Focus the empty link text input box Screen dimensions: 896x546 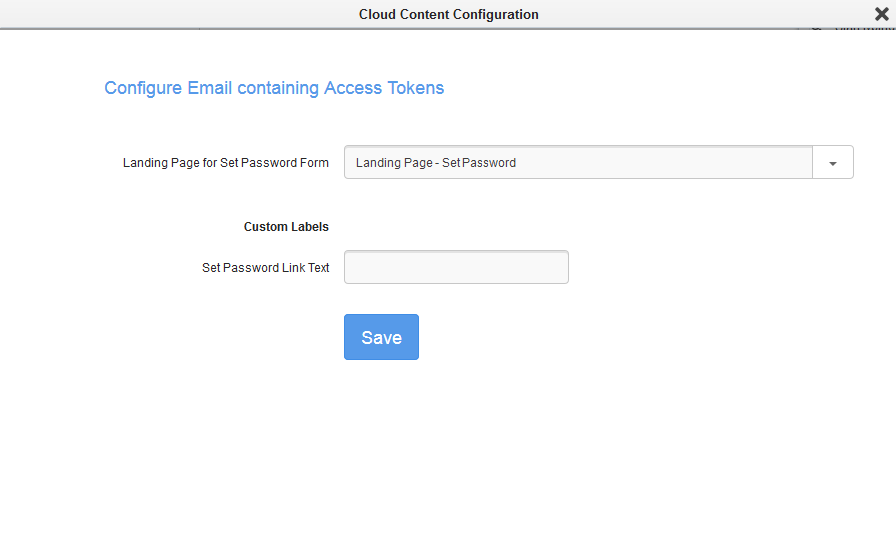click(x=456, y=267)
